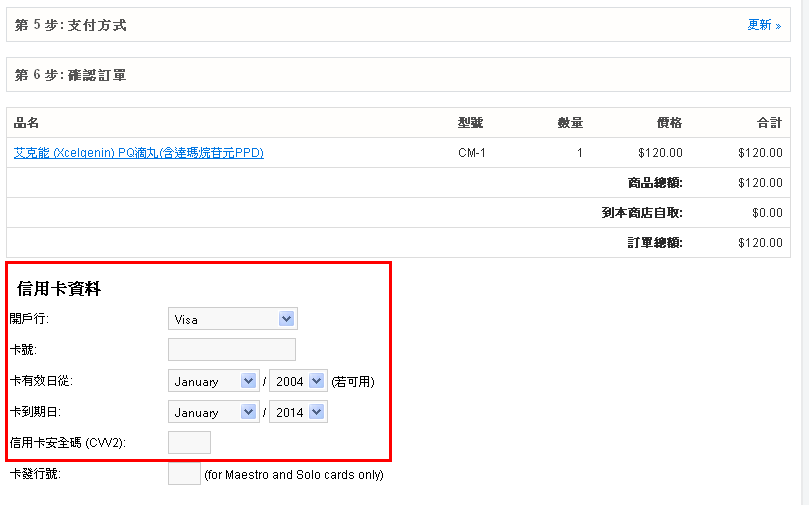Click the arrow on the Visa dropdown
The height and width of the screenshot is (505, 809).
point(286,319)
